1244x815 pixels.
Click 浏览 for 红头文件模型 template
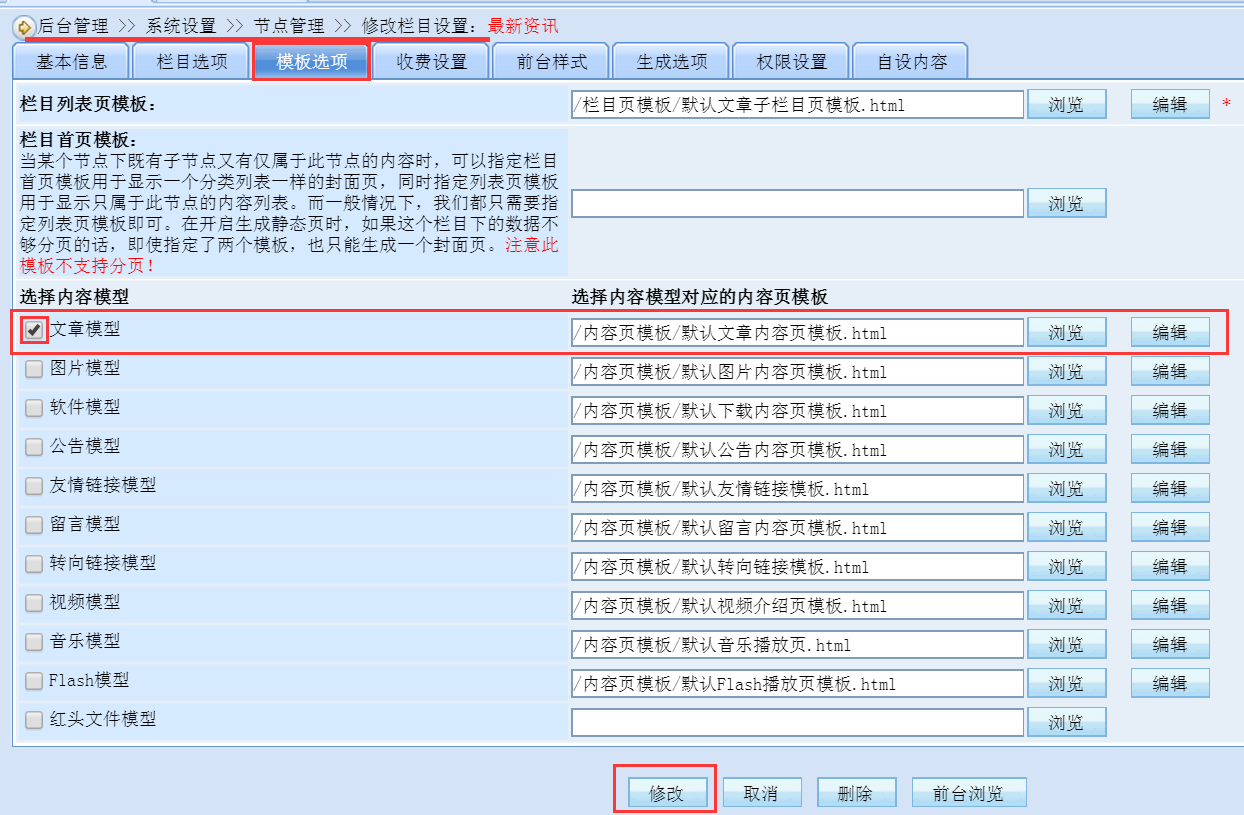(1066, 722)
